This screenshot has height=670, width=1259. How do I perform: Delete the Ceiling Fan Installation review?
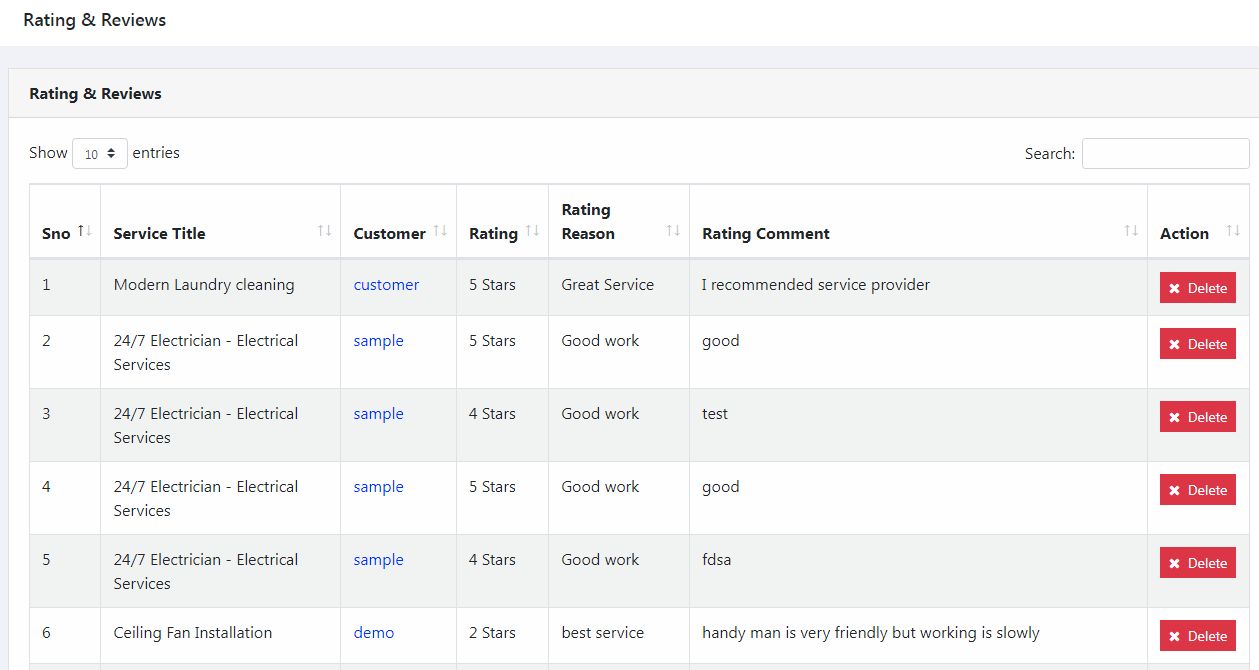point(1197,636)
